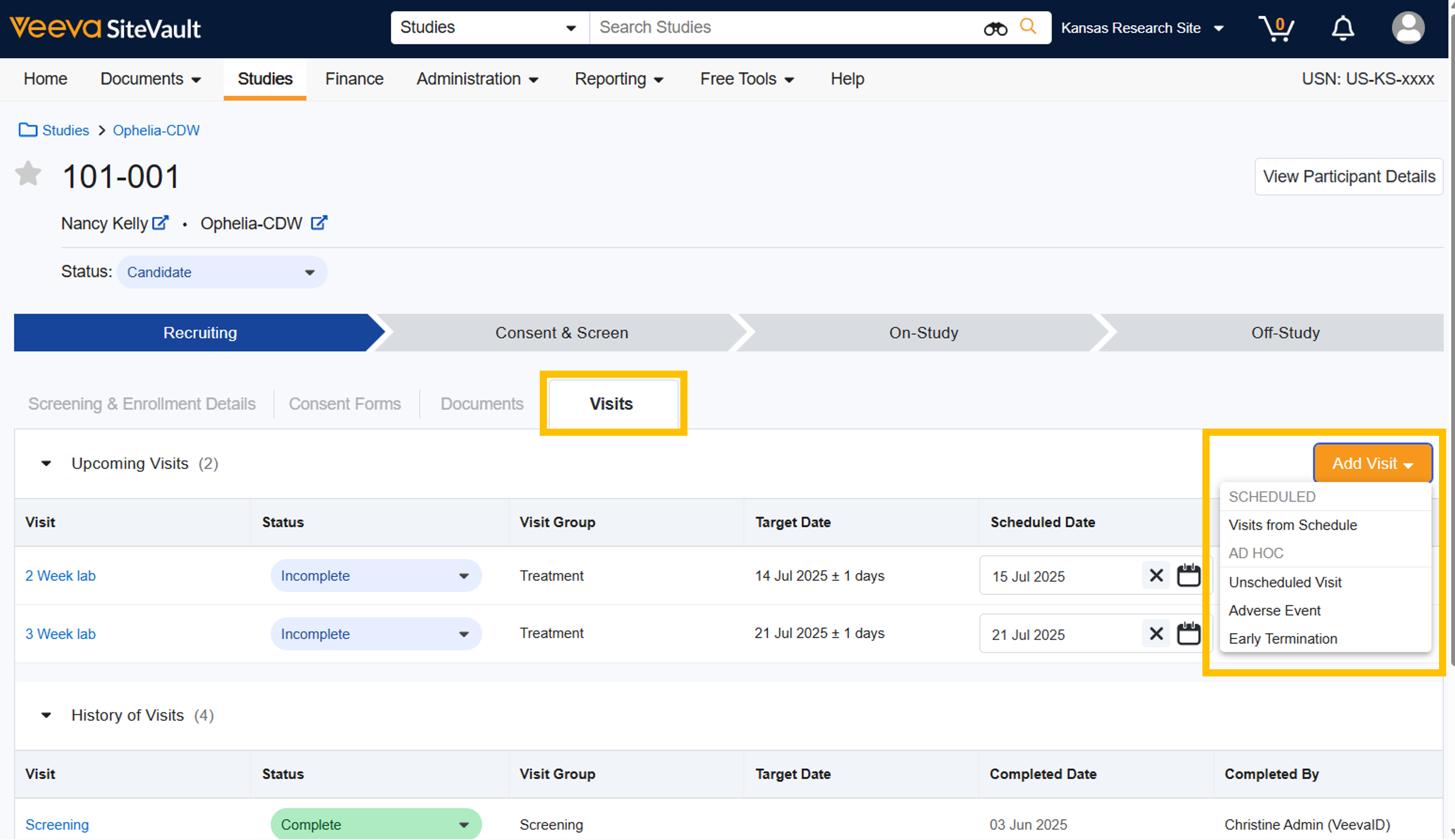Click the Consent & Screen progress stage
The height and width of the screenshot is (840, 1455).
pyautogui.click(x=561, y=333)
